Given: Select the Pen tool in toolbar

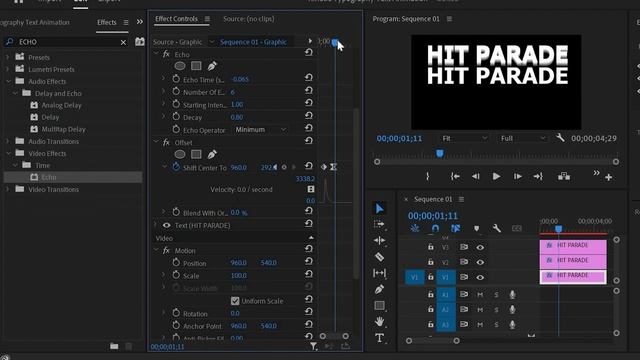Looking at the screenshot, I should [379, 289].
